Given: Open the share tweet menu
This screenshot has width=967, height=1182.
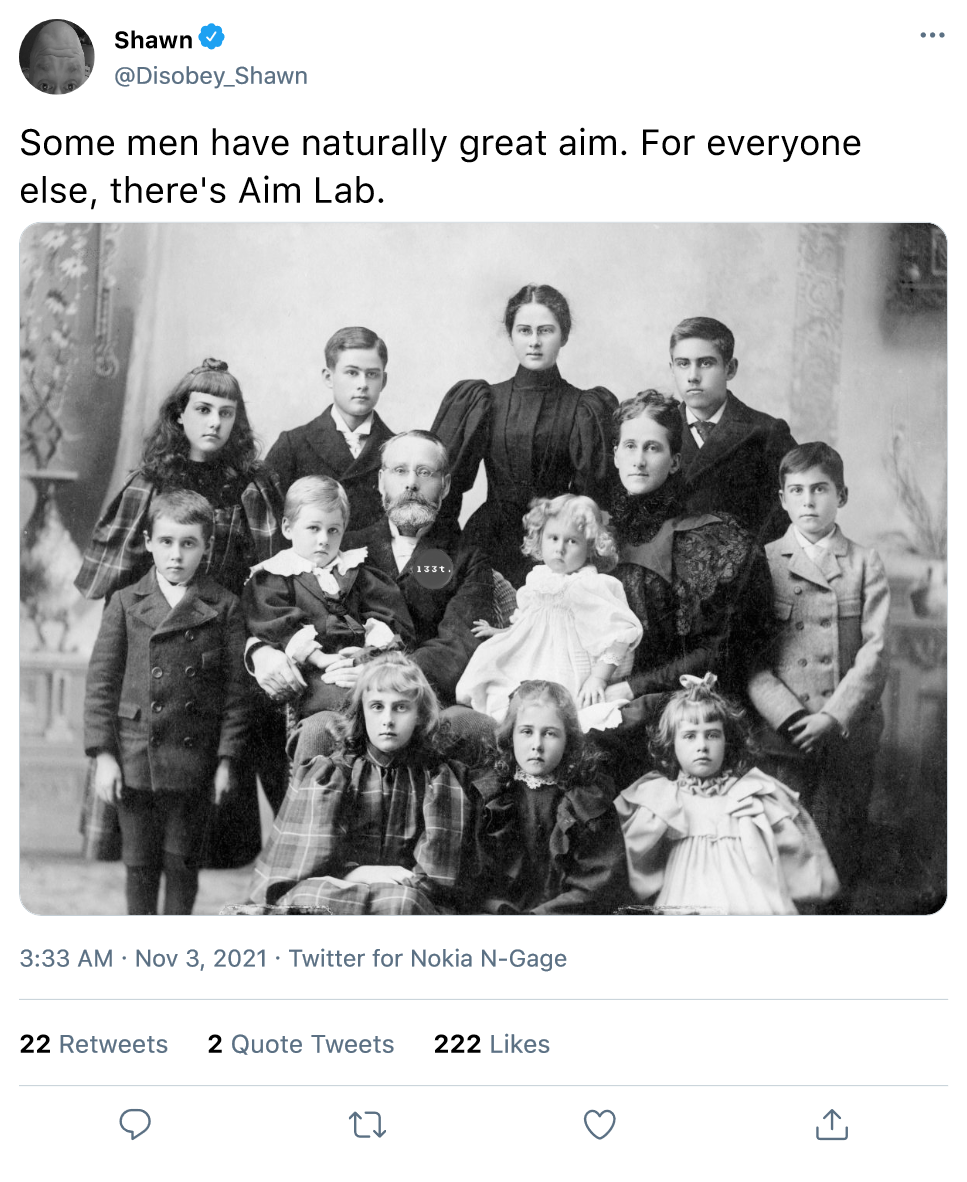Looking at the screenshot, I should [x=831, y=1125].
